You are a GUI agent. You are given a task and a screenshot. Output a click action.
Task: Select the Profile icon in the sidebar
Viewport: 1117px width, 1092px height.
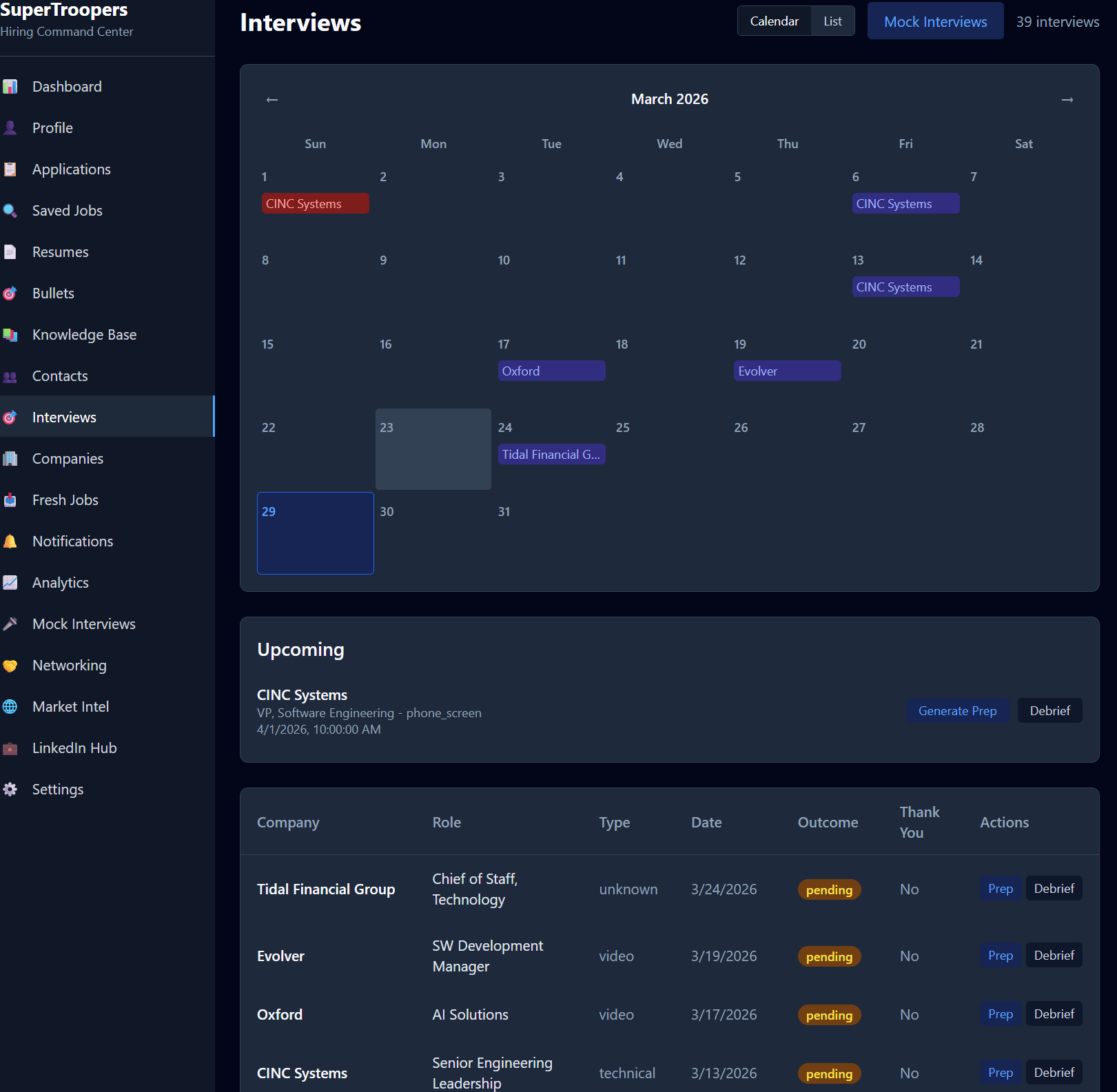pos(10,127)
